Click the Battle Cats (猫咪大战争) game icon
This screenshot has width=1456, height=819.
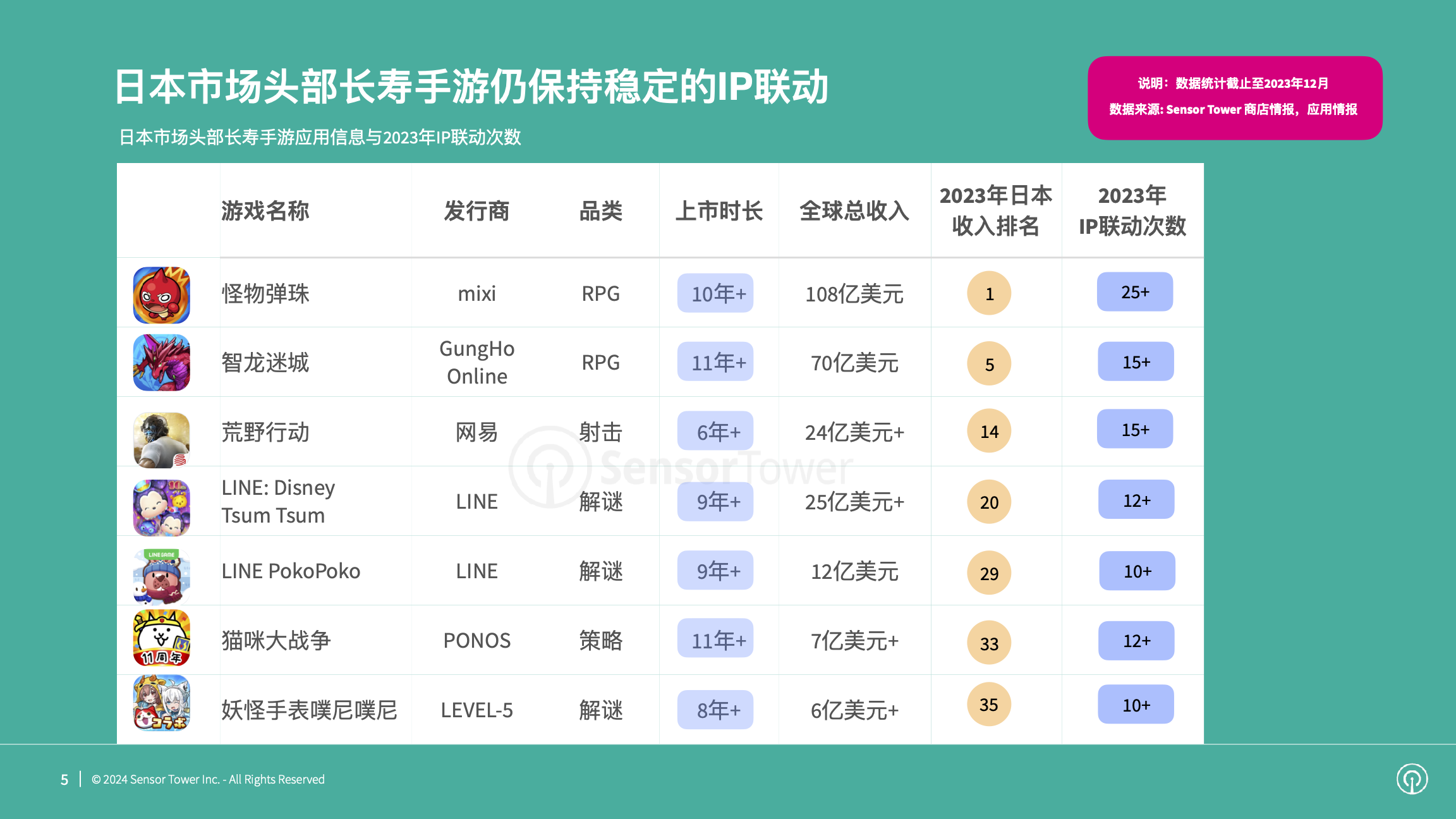coord(161,638)
